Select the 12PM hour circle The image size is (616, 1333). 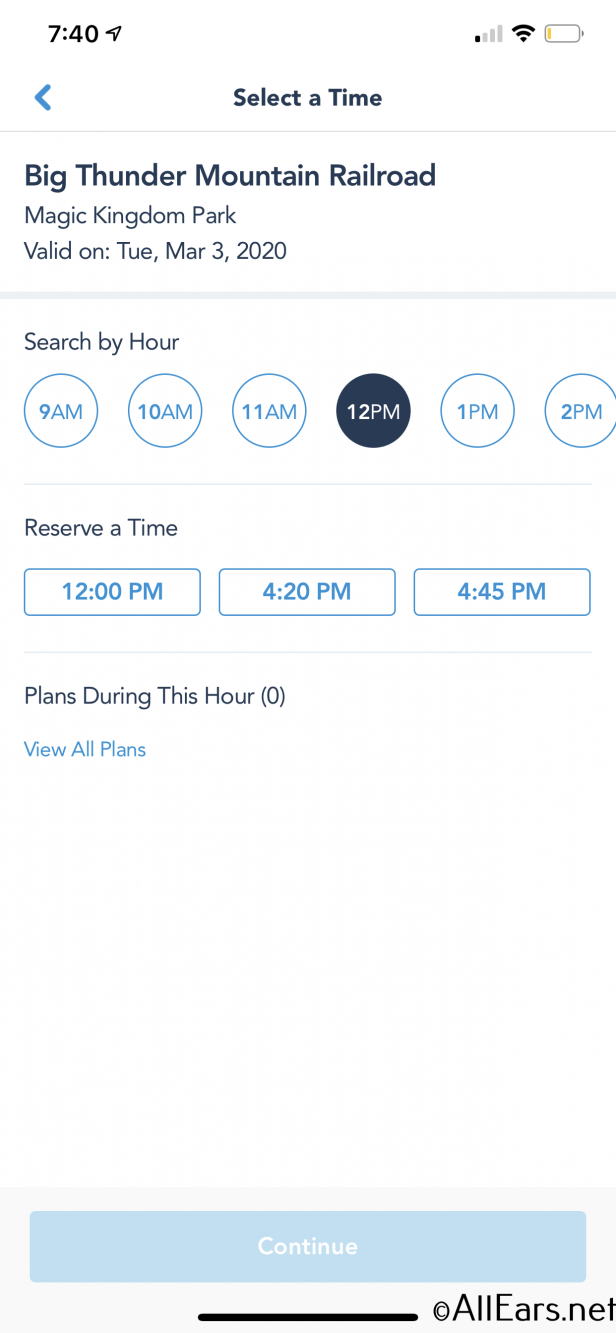pyautogui.click(x=373, y=411)
